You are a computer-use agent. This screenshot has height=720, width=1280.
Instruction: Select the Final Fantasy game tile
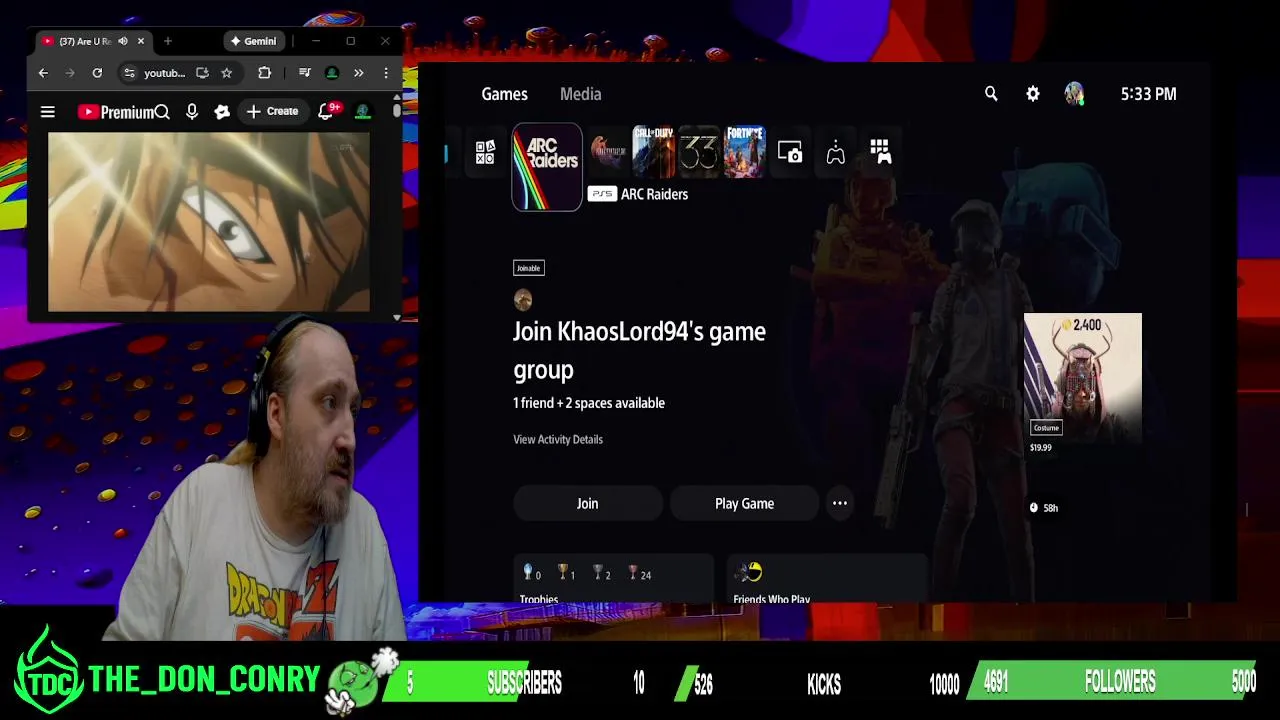608,152
